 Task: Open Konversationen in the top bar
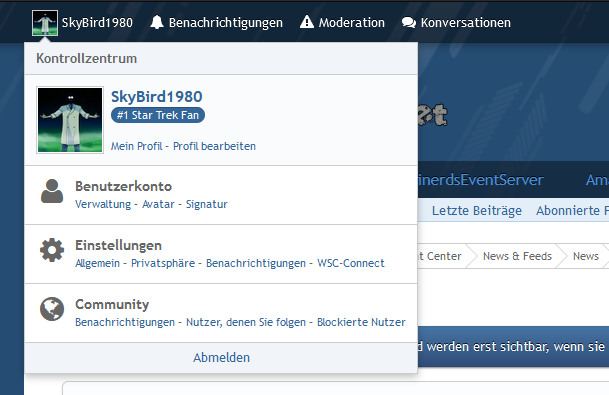[456, 23]
